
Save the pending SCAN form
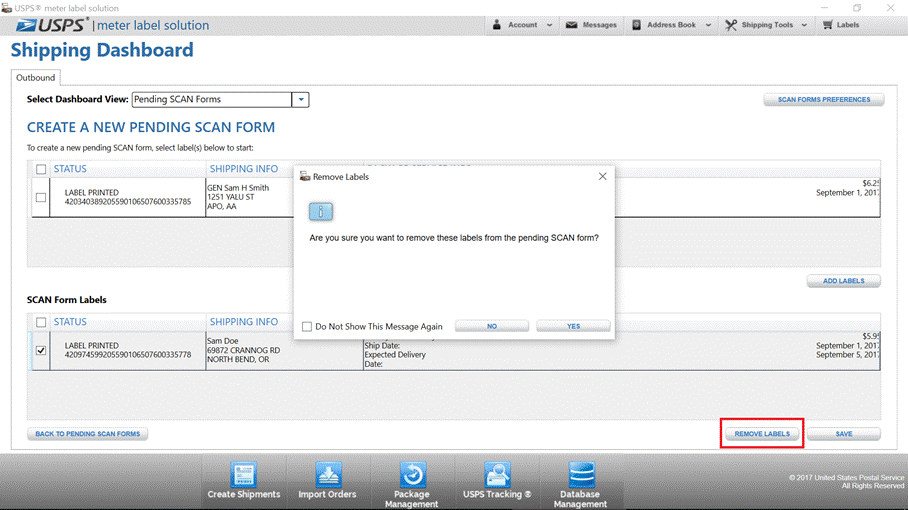(844, 434)
